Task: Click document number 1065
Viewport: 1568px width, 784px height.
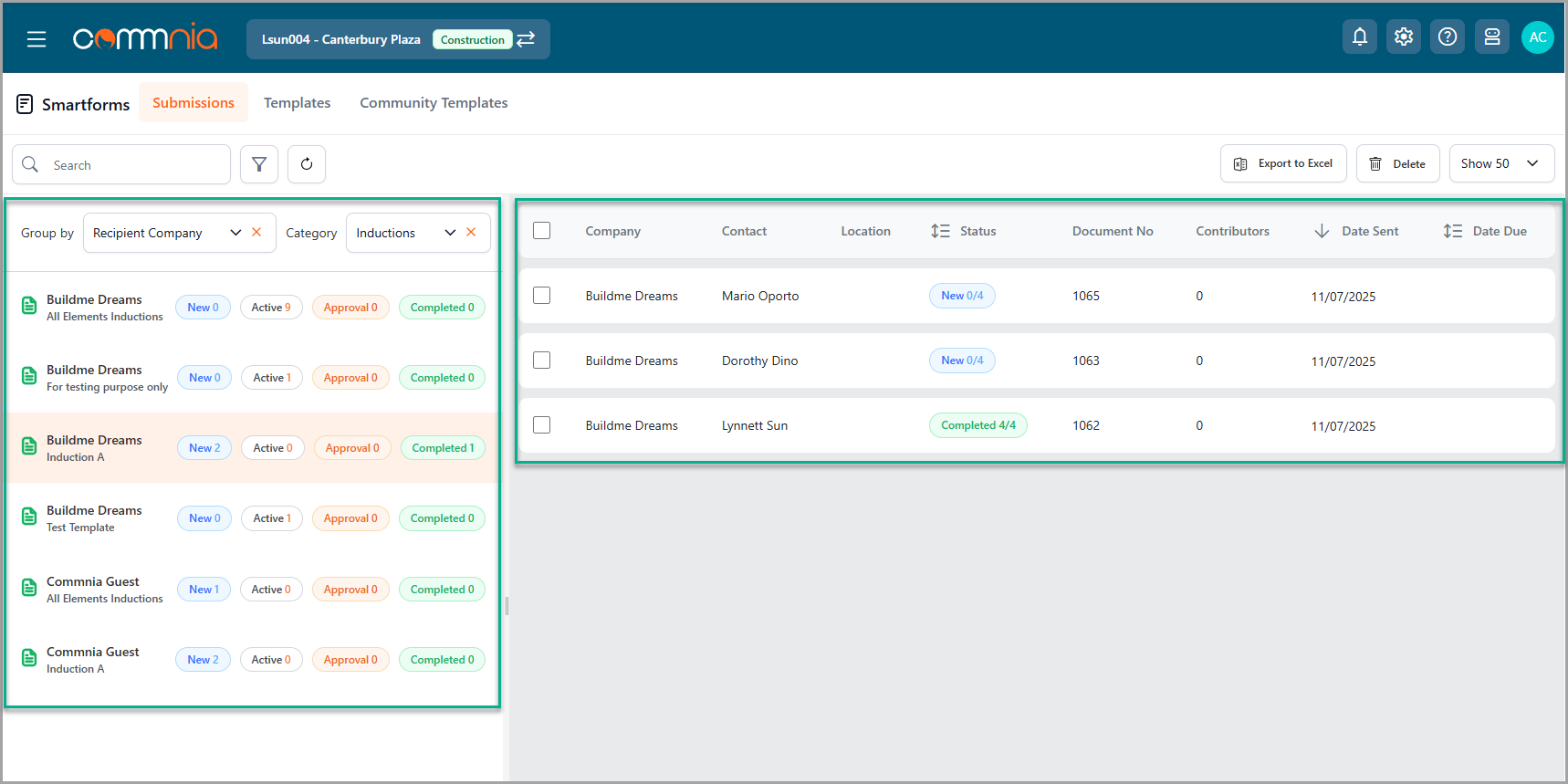Action: tap(1086, 296)
